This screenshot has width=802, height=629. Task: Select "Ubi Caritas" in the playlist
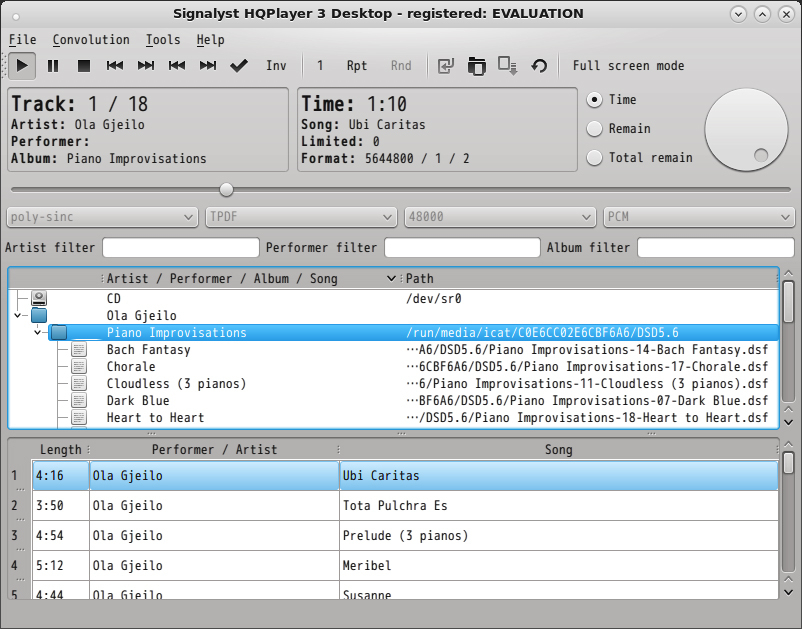381,476
